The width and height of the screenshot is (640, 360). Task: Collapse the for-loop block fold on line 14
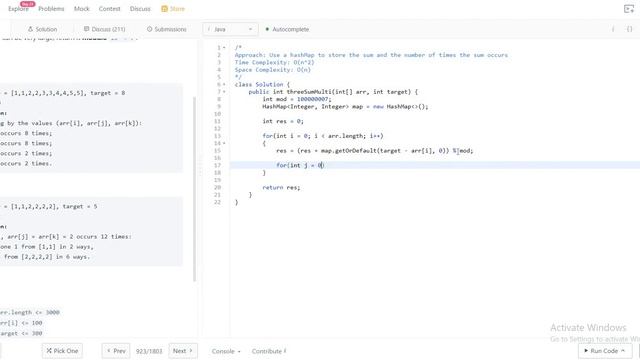pos(224,143)
